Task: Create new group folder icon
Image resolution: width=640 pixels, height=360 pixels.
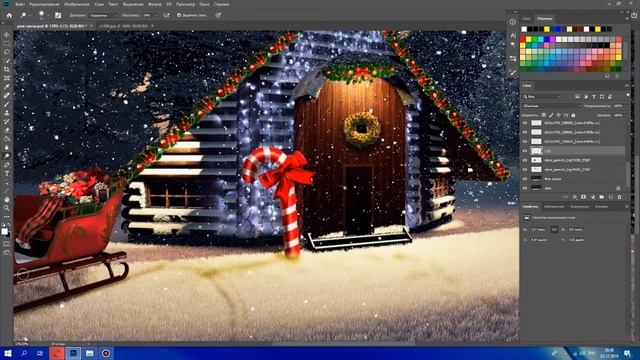Action: pos(602,197)
